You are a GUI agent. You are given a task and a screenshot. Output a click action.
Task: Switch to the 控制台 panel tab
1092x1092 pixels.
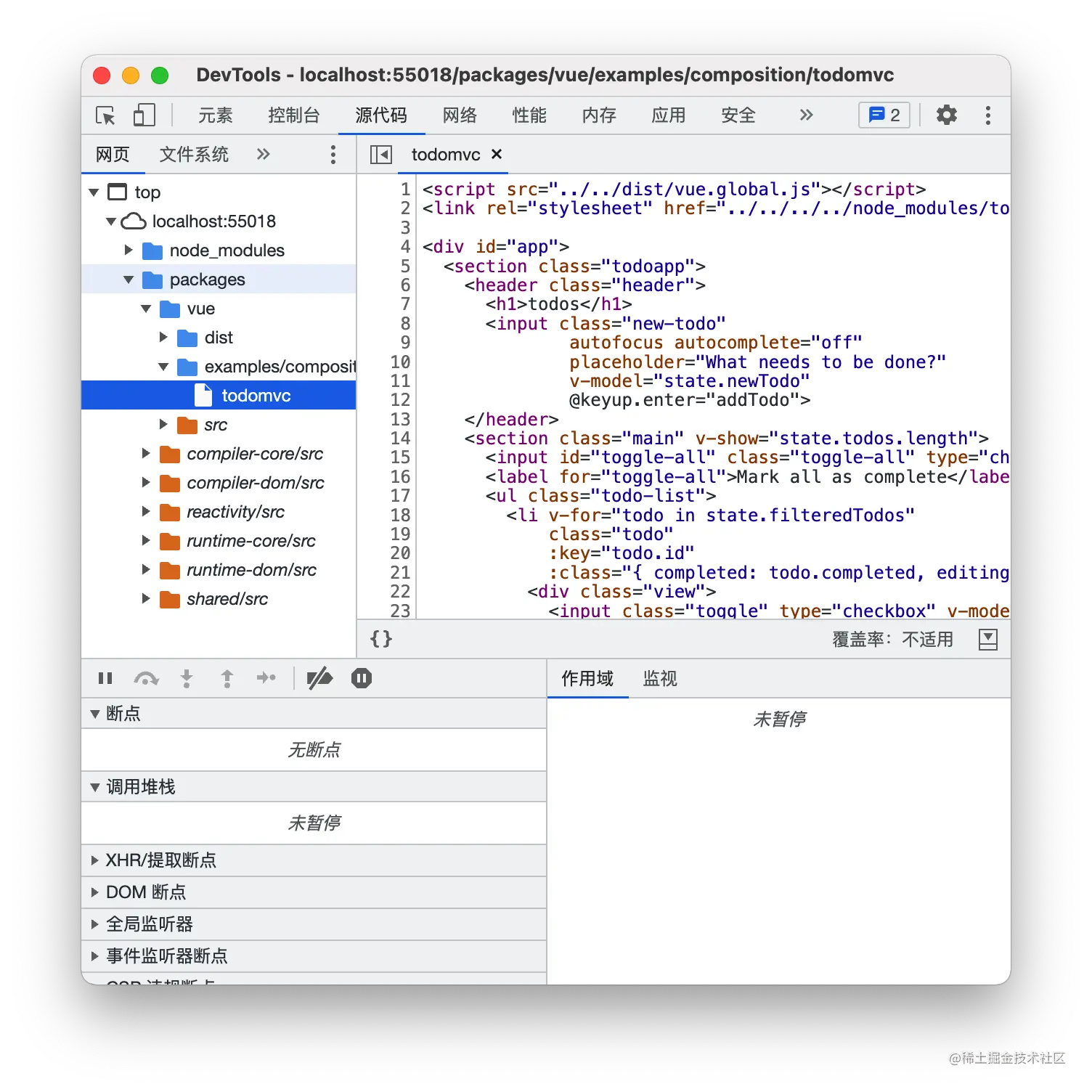(x=294, y=115)
